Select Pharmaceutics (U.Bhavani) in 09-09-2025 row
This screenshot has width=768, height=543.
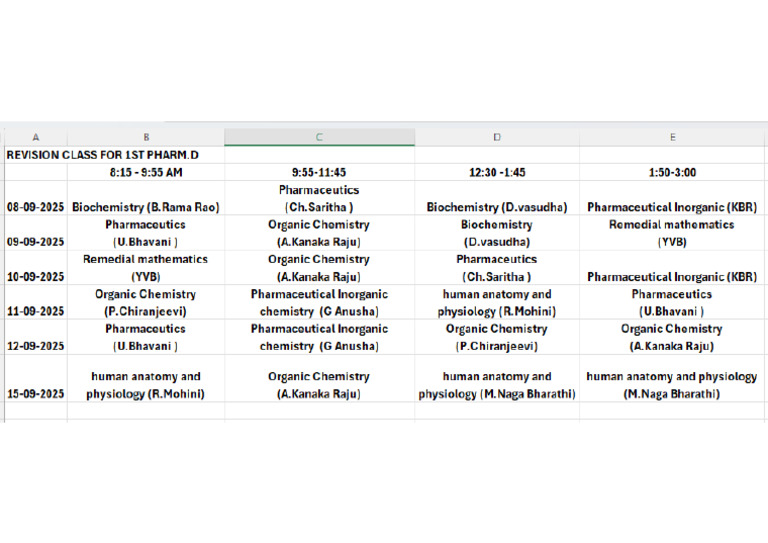click(146, 233)
